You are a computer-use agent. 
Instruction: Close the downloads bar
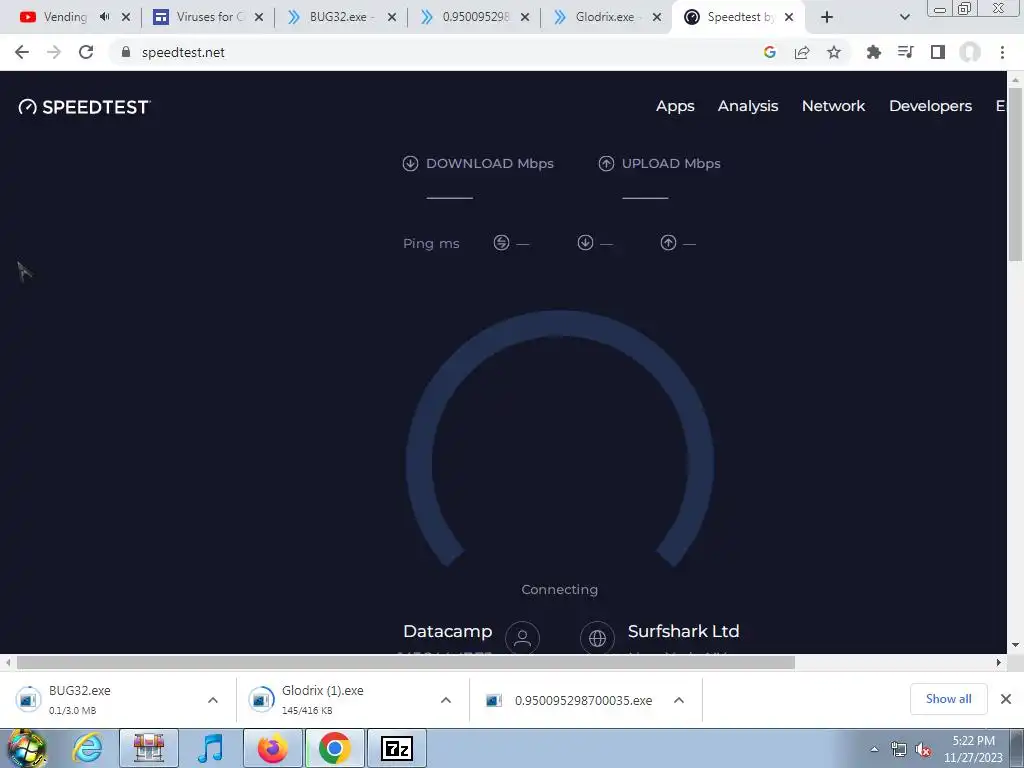click(x=1006, y=699)
